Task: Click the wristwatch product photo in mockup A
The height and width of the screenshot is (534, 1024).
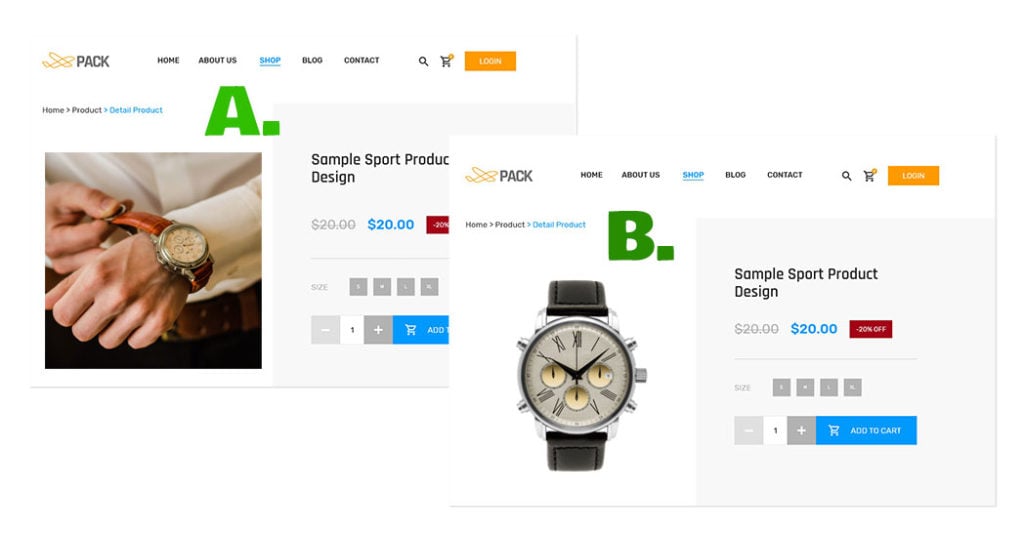Action: (153, 260)
